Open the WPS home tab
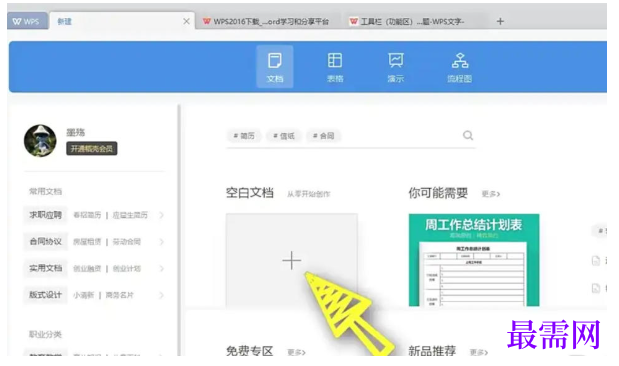The image size is (619, 366). pyautogui.click(x=27, y=21)
